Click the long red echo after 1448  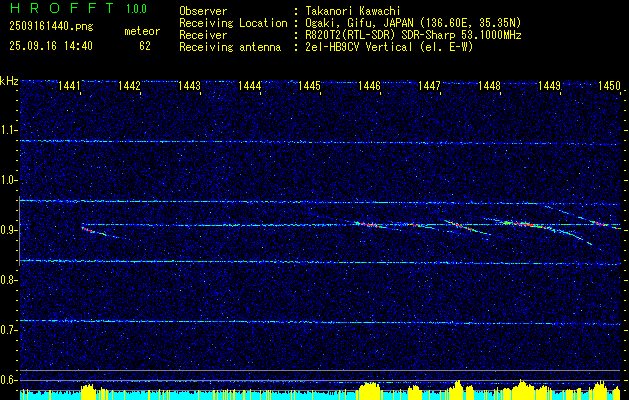526,225
